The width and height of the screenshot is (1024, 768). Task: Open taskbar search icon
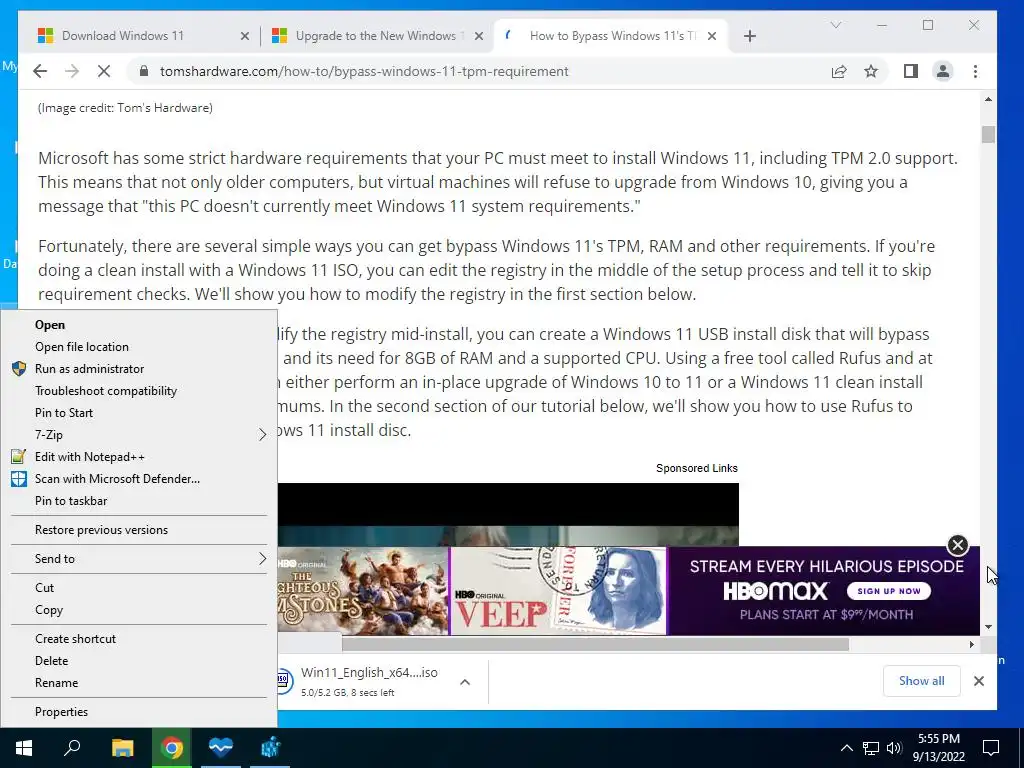pos(72,748)
